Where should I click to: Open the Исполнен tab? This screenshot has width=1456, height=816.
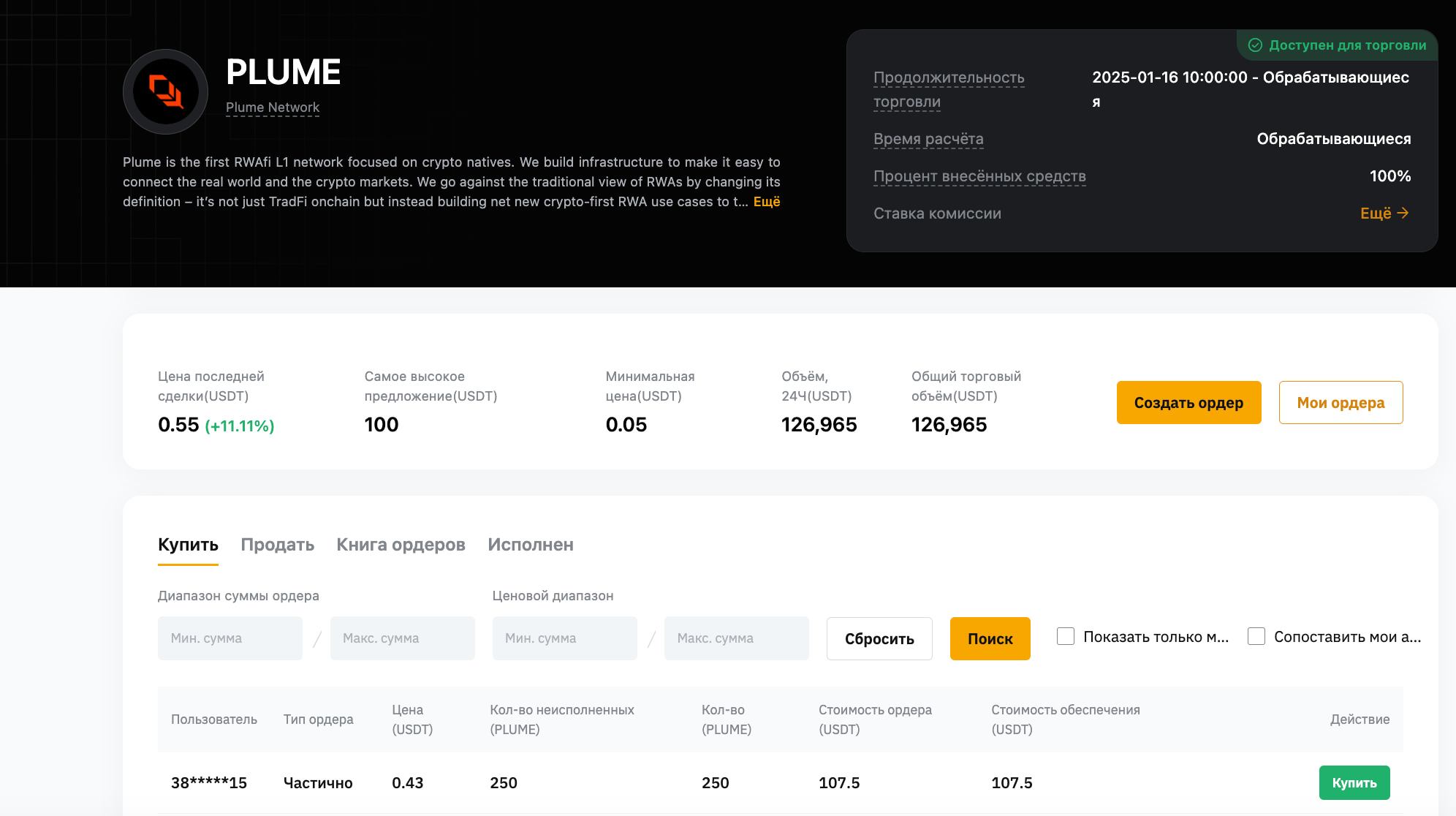click(x=531, y=545)
